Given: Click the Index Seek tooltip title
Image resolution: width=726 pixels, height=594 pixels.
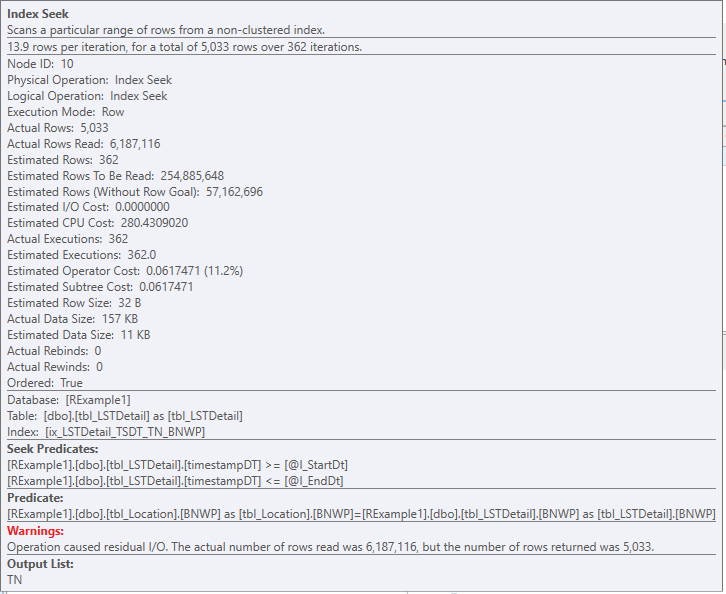Looking at the screenshot, I should click(x=38, y=14).
